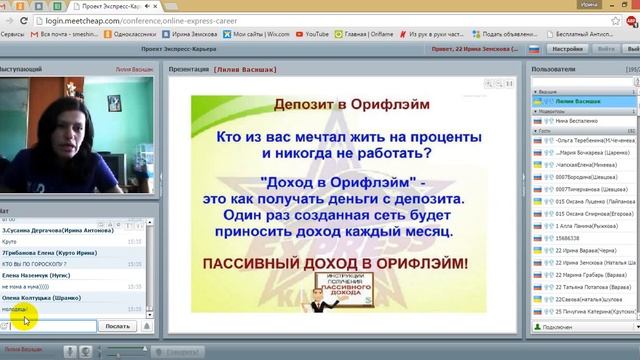Open the Ирина Земскова bookmark
Screen dimensions: 640x360
[189, 34]
